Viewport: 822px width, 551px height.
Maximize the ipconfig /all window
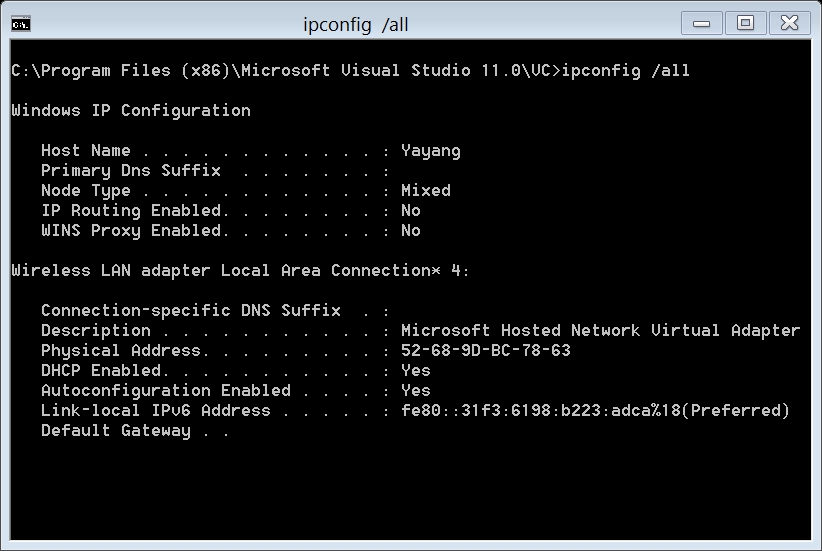coord(745,24)
